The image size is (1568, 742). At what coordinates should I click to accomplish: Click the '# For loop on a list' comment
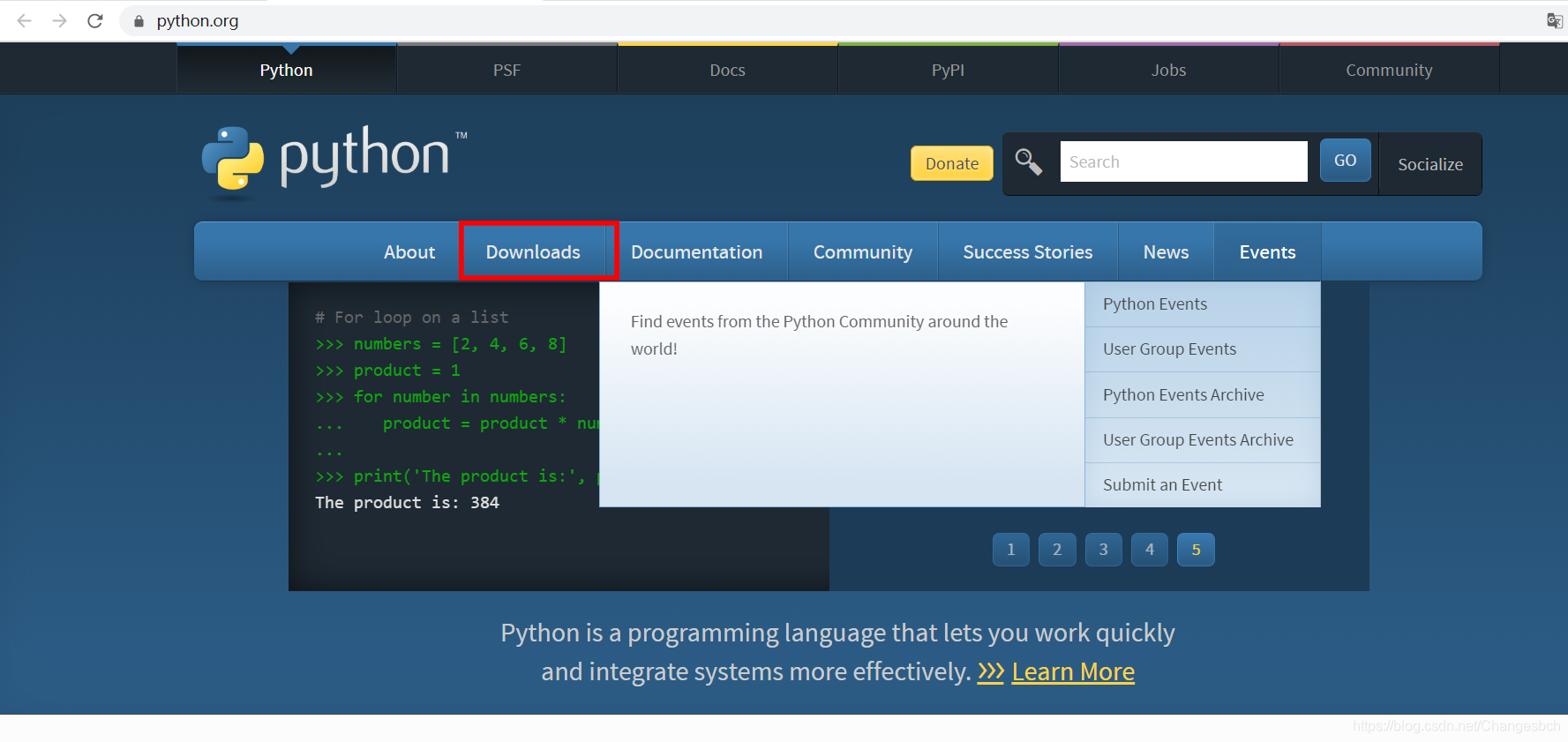411,318
